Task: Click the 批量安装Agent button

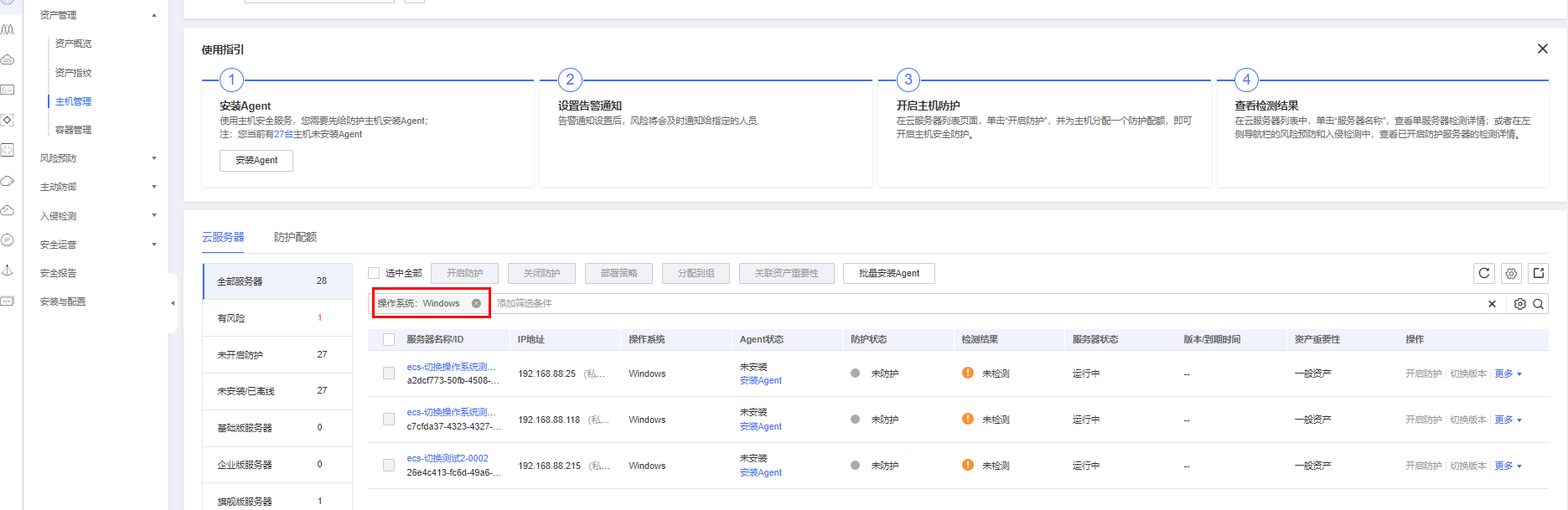Action: pos(888,273)
